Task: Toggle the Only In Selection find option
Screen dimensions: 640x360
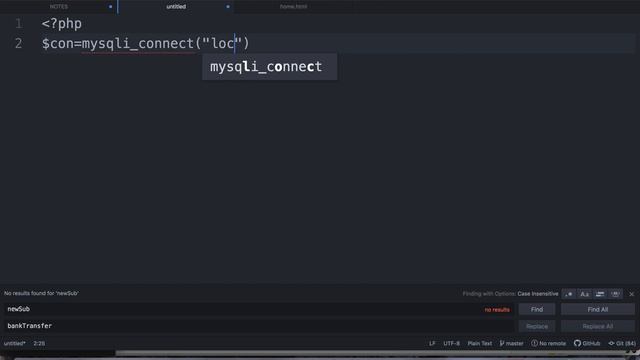Action: (600, 294)
